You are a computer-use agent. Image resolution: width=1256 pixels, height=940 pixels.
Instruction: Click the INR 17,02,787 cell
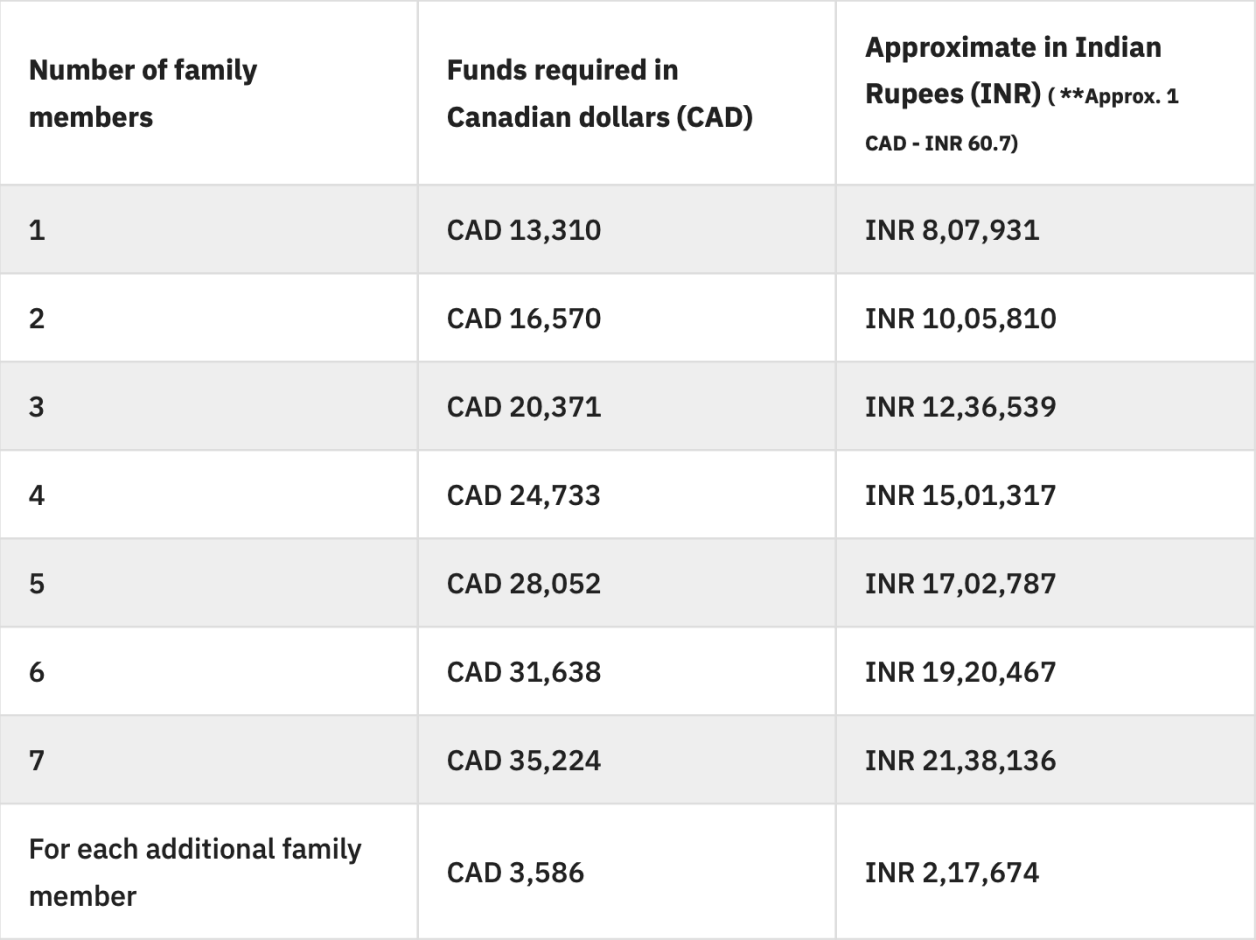pos(960,583)
